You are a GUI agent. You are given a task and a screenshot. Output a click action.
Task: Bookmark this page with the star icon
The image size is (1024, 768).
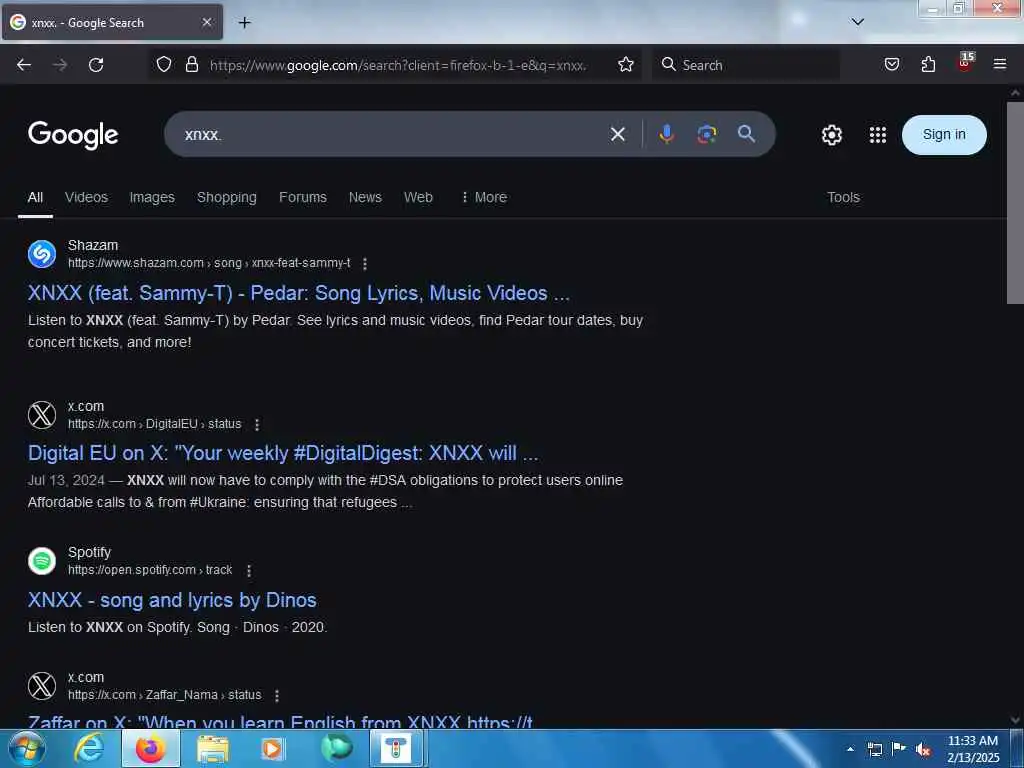tap(626, 64)
